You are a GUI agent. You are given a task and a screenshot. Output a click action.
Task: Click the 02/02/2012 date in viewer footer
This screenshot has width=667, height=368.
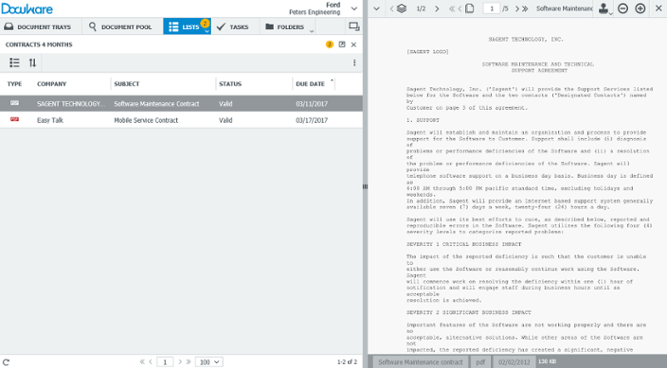[x=514, y=362]
